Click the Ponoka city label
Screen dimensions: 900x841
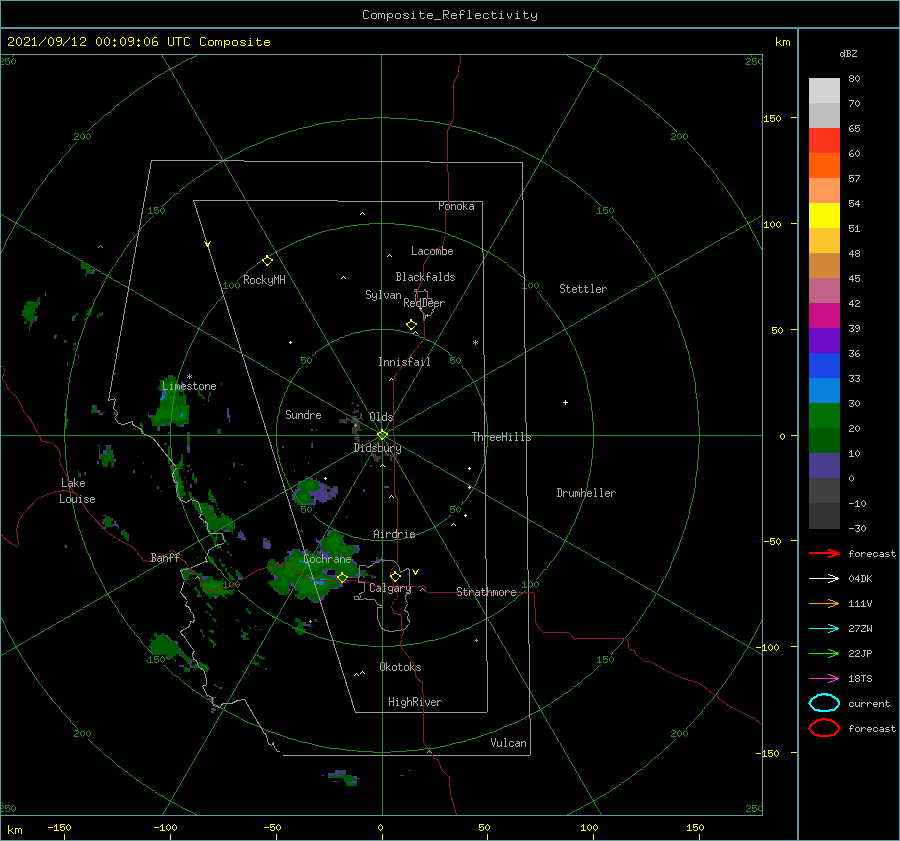(x=456, y=206)
